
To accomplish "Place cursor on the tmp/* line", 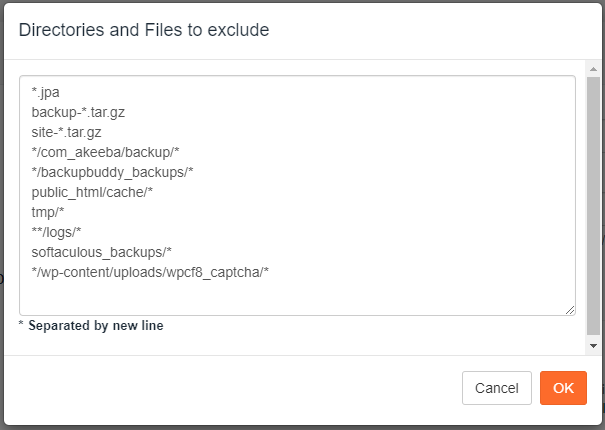I will [48, 212].
